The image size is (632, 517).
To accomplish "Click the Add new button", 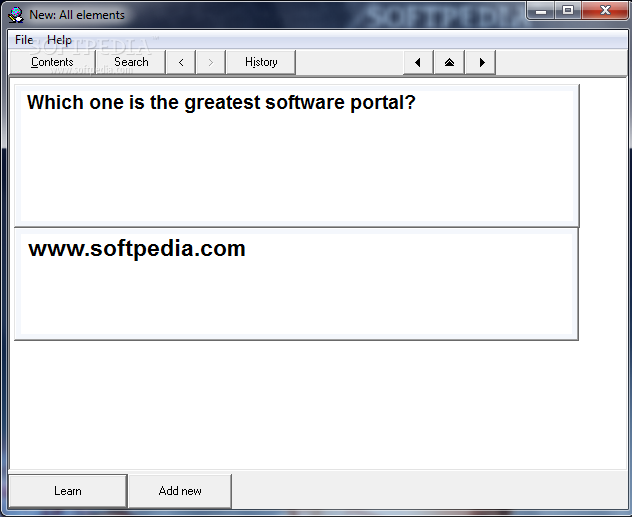I will pyautogui.click(x=180, y=491).
